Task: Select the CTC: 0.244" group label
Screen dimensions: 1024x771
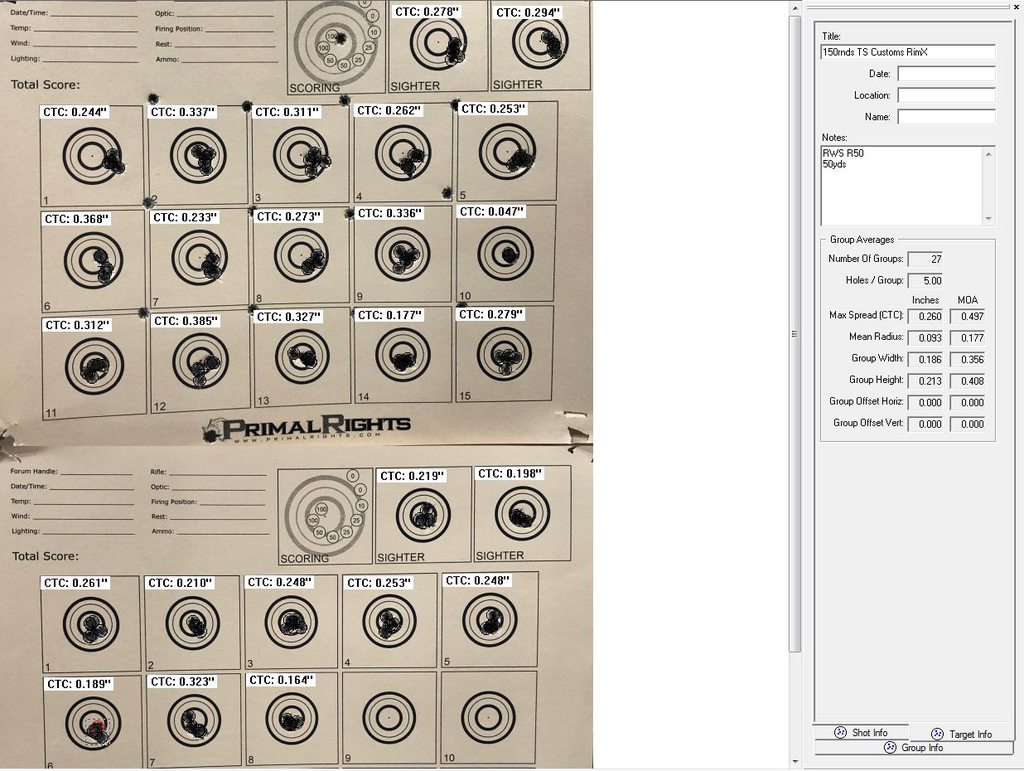Action: [x=74, y=112]
